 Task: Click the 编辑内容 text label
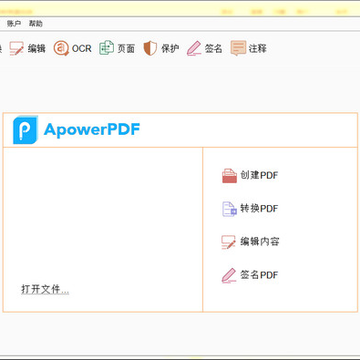pyautogui.click(x=260, y=242)
